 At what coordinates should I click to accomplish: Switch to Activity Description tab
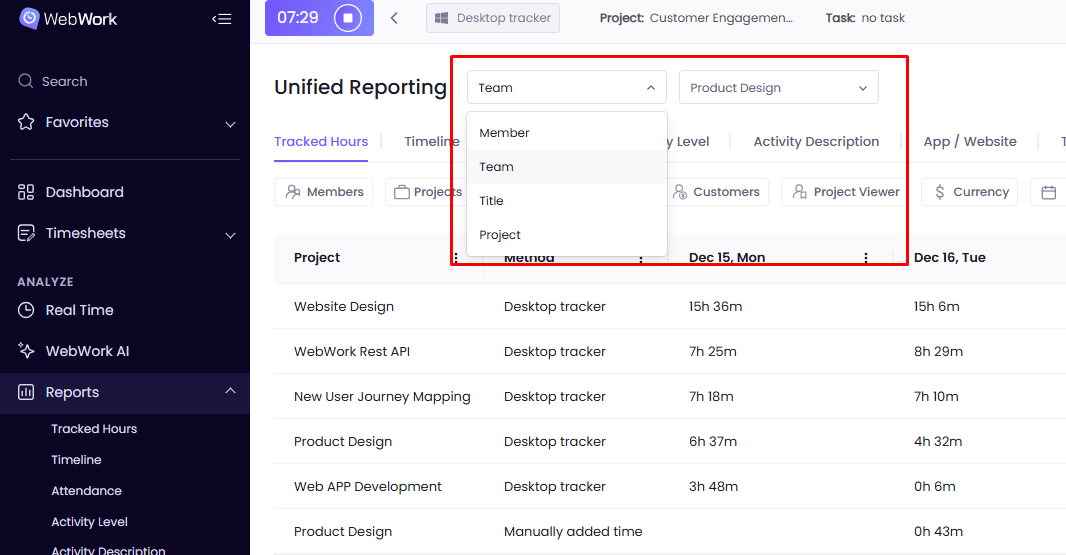816,142
